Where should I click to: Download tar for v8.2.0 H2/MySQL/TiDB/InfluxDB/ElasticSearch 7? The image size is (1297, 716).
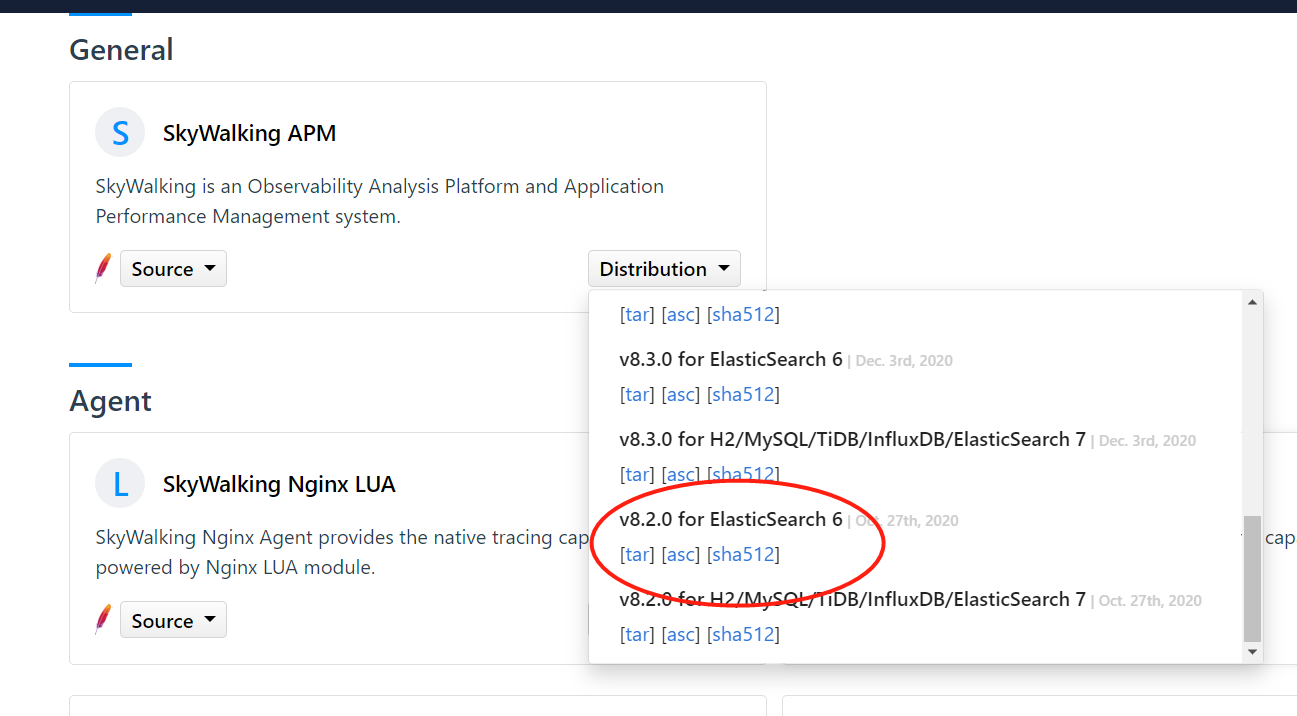pyautogui.click(x=637, y=634)
